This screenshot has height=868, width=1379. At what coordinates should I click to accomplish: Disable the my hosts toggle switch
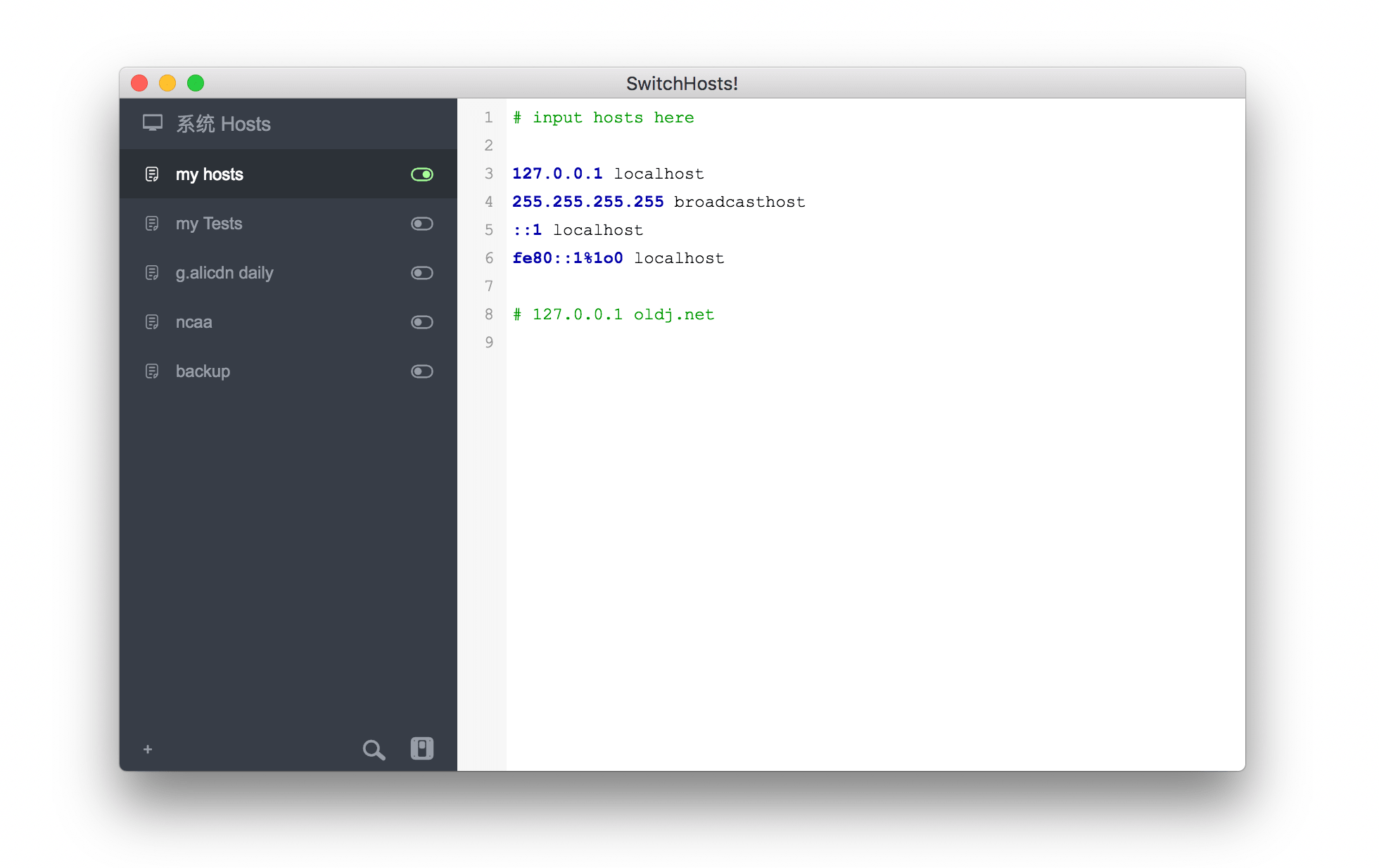(422, 174)
